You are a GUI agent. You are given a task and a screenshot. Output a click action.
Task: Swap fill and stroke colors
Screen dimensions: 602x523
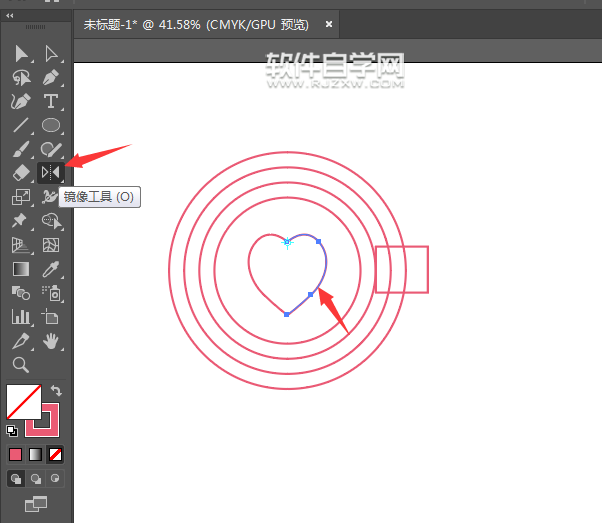pyautogui.click(x=56, y=391)
